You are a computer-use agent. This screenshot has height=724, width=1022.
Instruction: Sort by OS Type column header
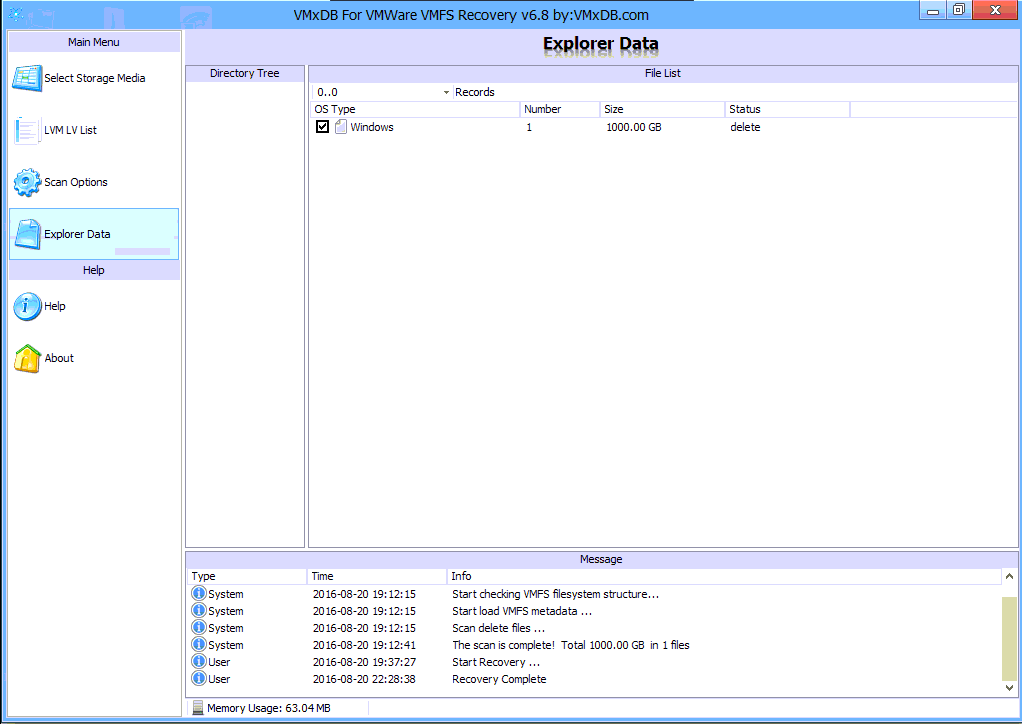(416, 109)
